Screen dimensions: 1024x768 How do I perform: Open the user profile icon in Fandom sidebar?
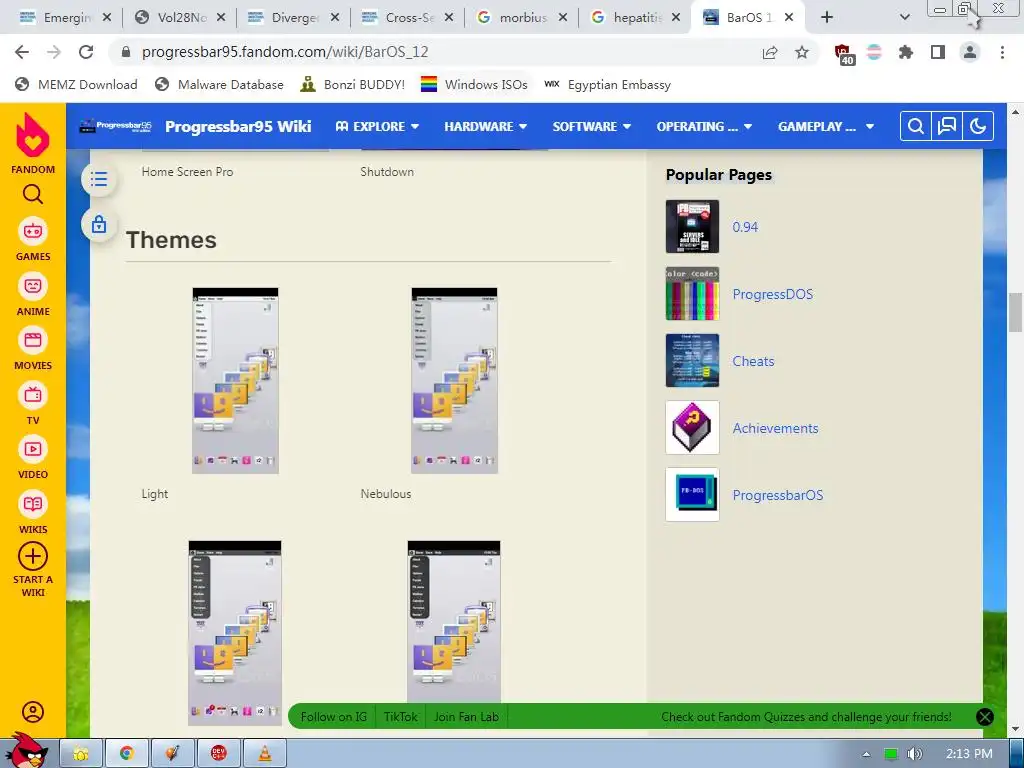[33, 712]
